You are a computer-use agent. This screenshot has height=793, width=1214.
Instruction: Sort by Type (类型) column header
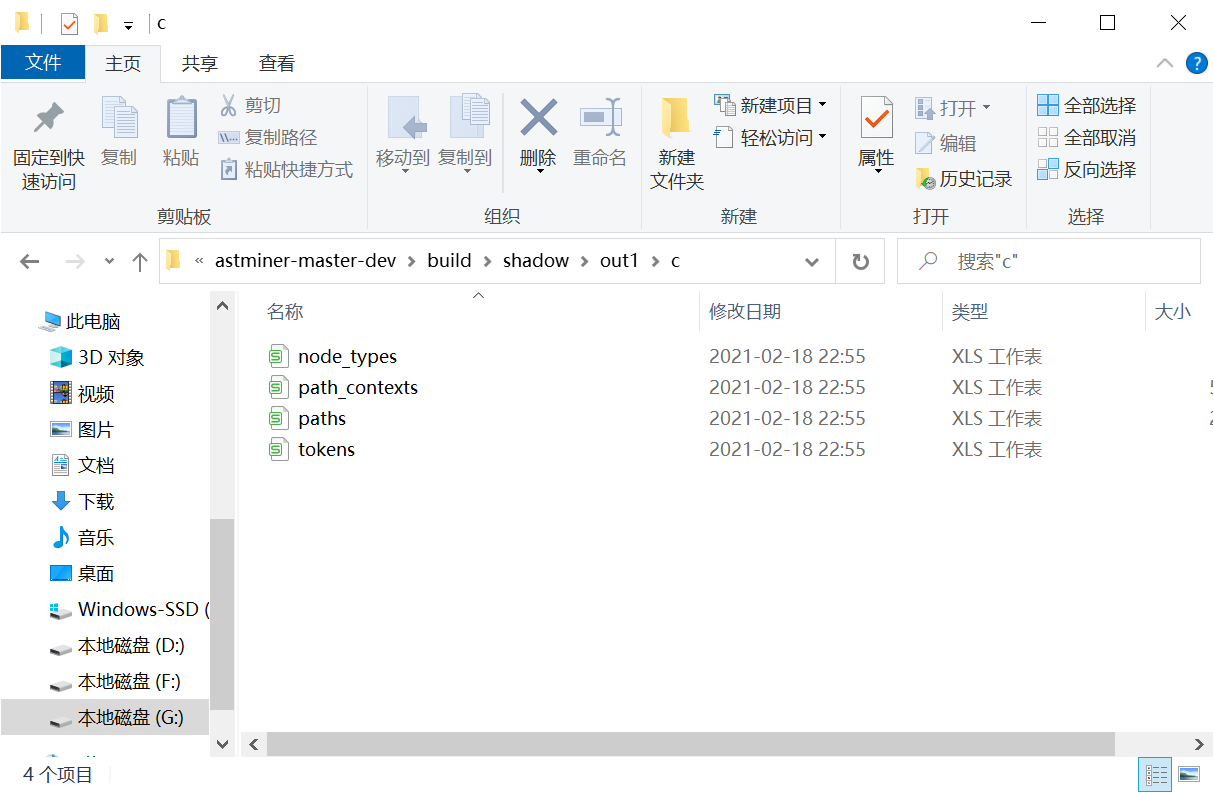(x=970, y=312)
